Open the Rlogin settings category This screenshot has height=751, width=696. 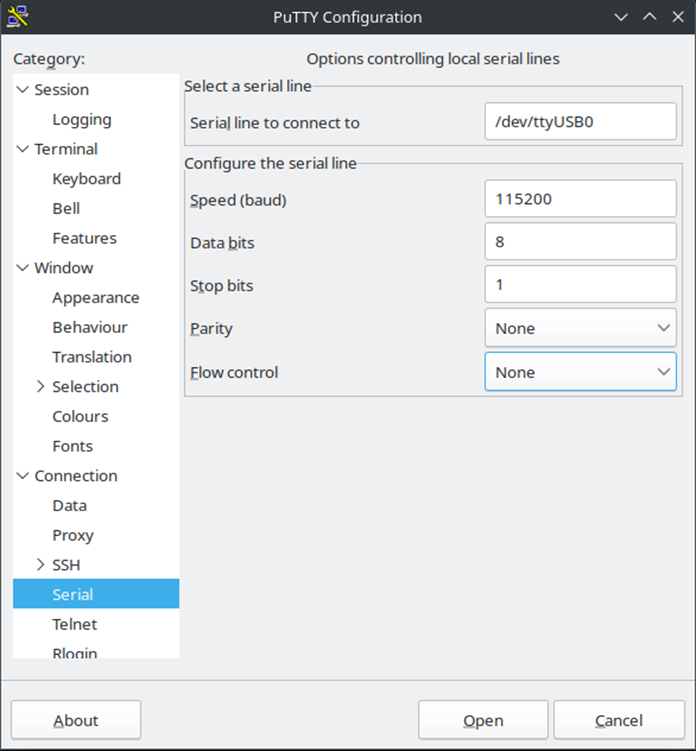click(75, 652)
